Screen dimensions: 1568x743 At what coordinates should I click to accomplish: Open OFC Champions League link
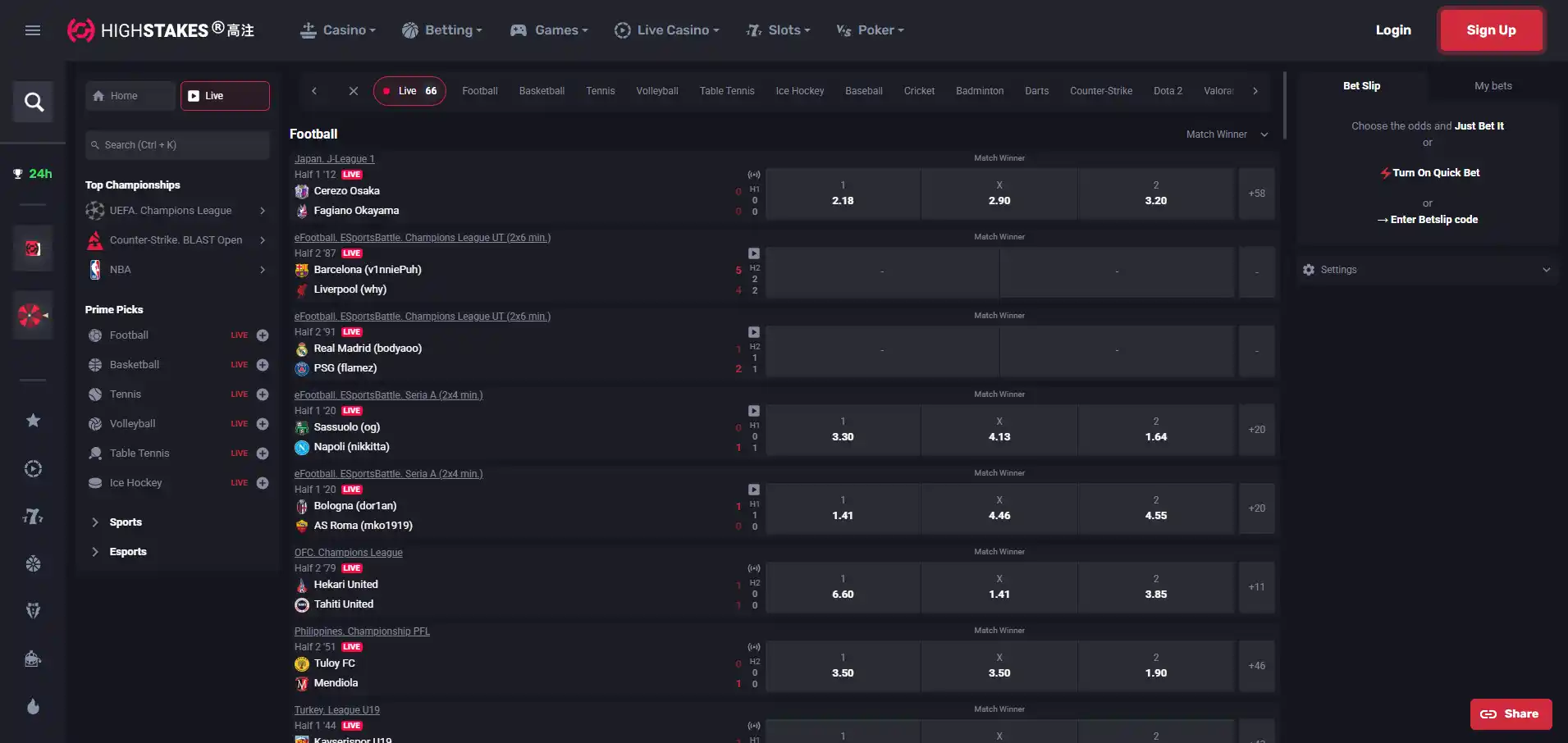tap(349, 553)
